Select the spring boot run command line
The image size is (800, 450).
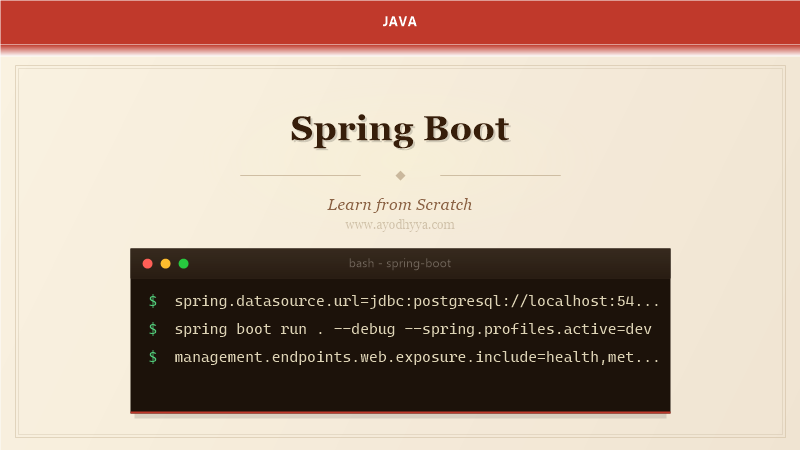(x=413, y=329)
